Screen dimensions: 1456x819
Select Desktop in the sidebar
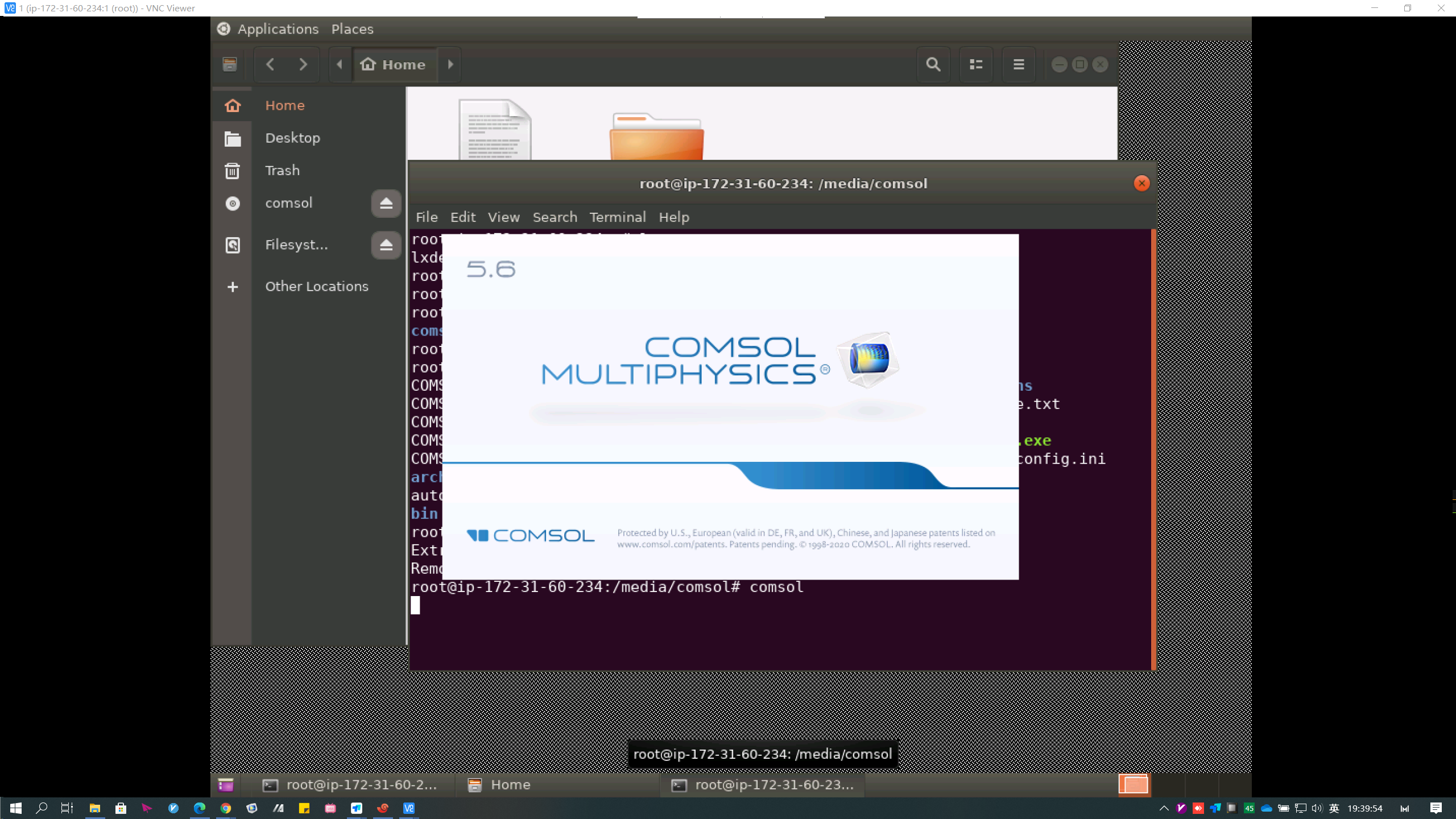click(308, 138)
